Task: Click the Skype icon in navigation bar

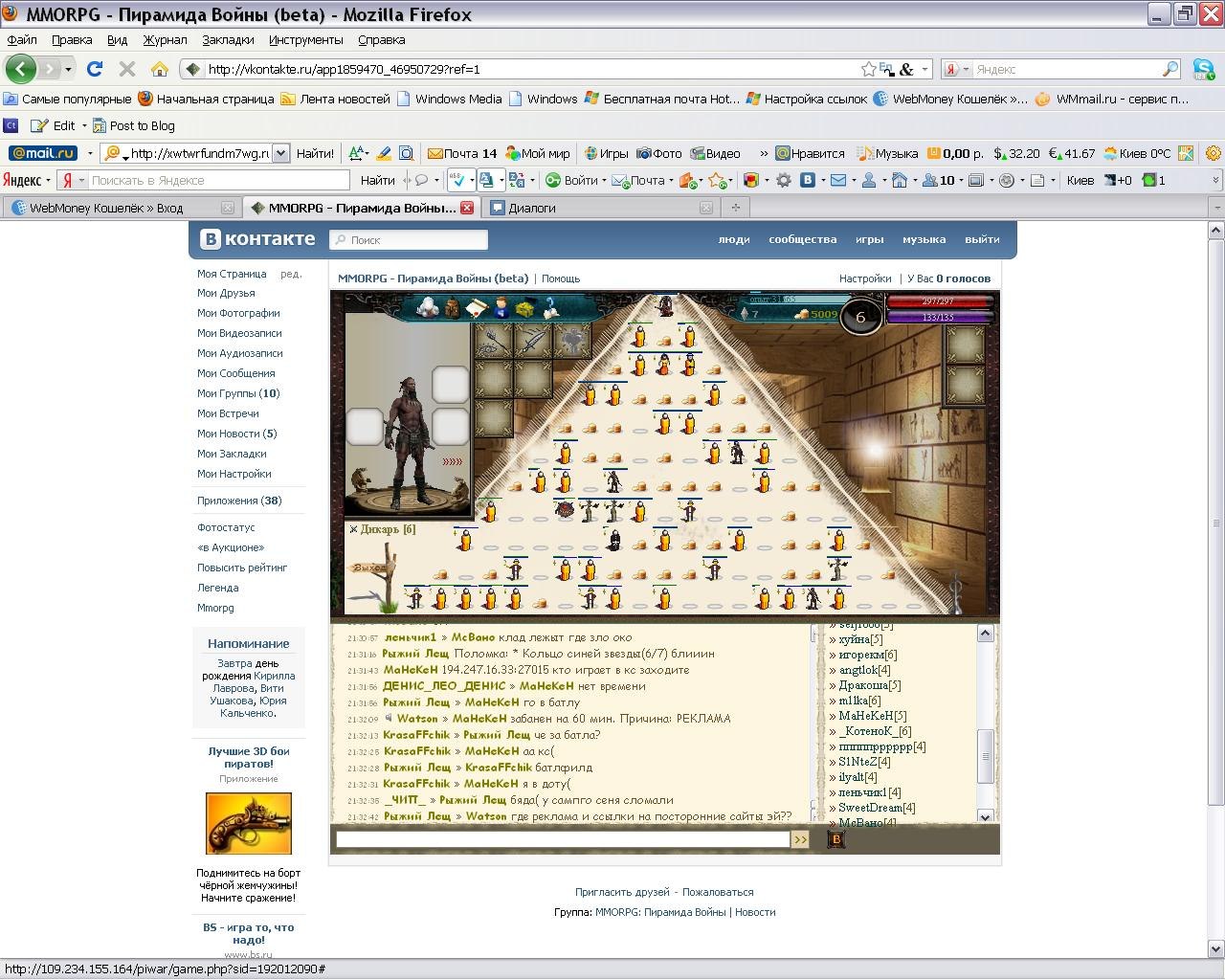Action: tap(1203, 69)
